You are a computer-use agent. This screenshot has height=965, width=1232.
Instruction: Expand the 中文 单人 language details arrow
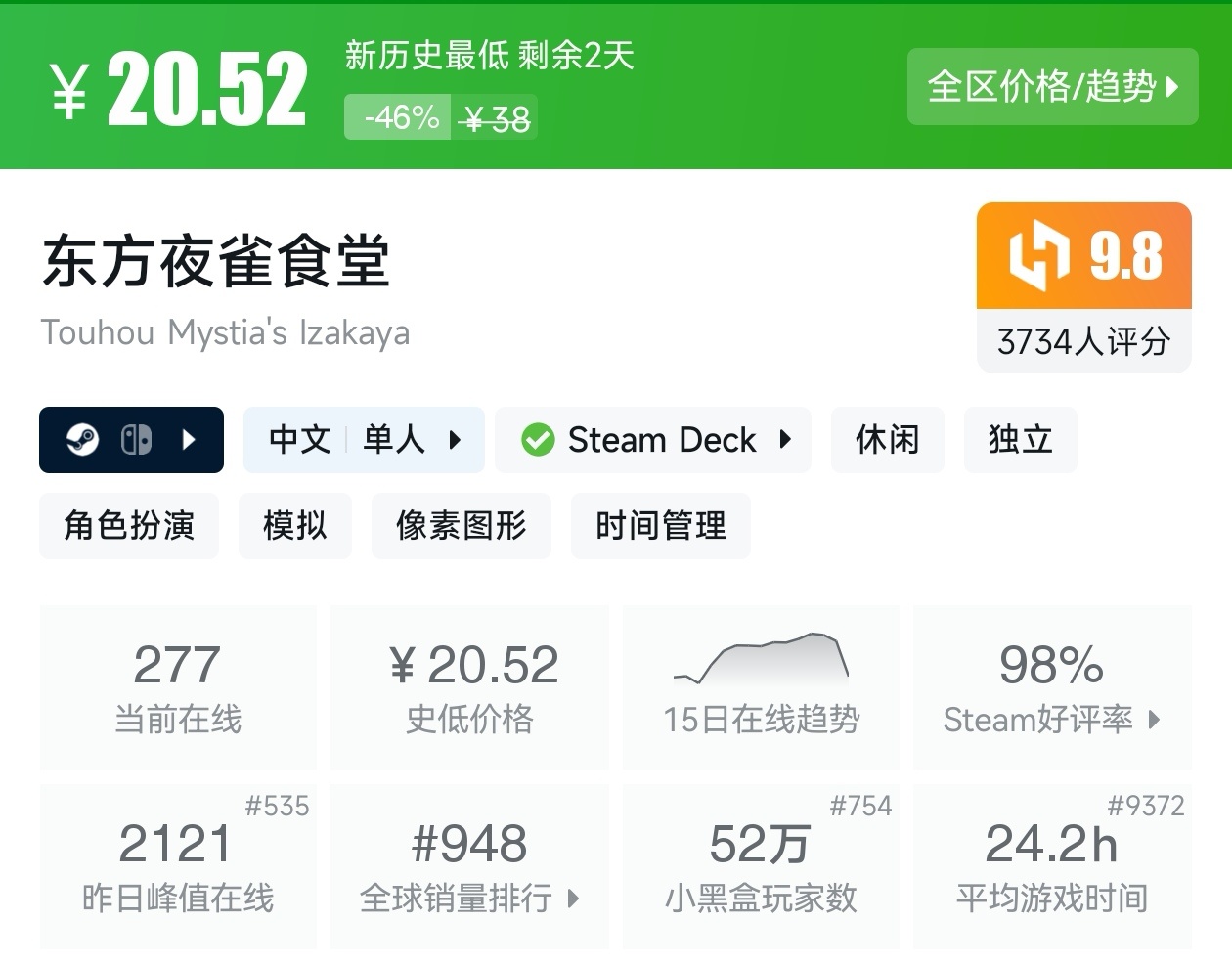(x=455, y=440)
